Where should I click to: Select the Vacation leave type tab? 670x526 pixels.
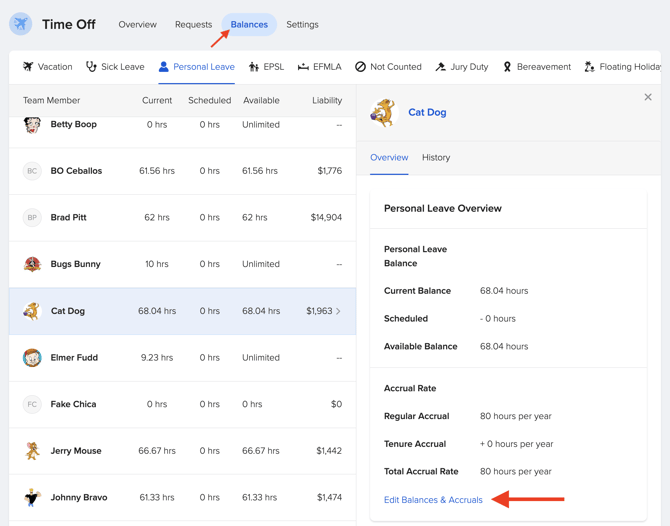tap(47, 67)
